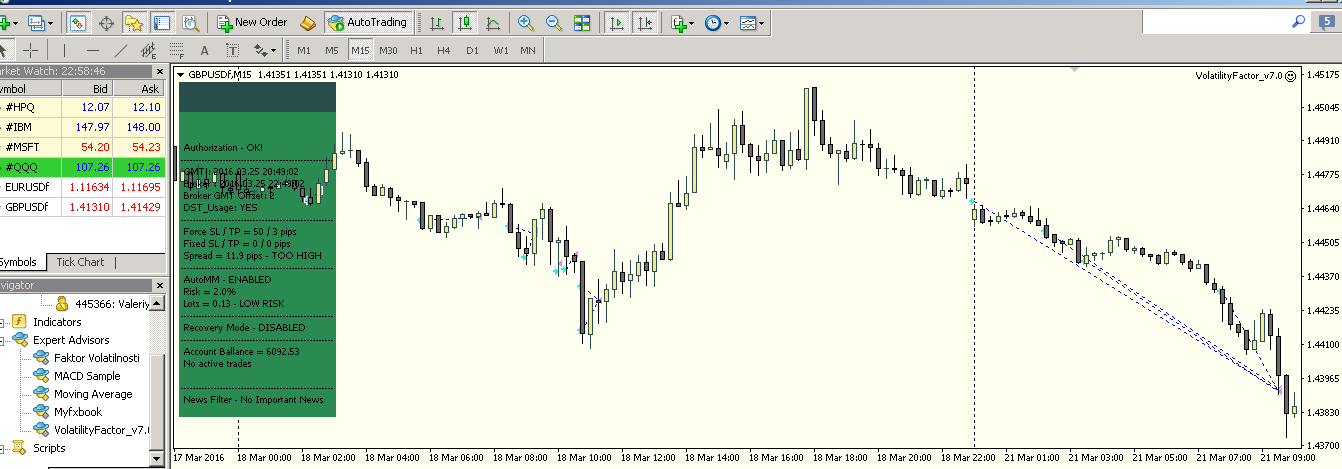Viewport: 1342px width, 469px height.
Task: Select the Trendline drawing tool
Action: pyautogui.click(x=121, y=50)
